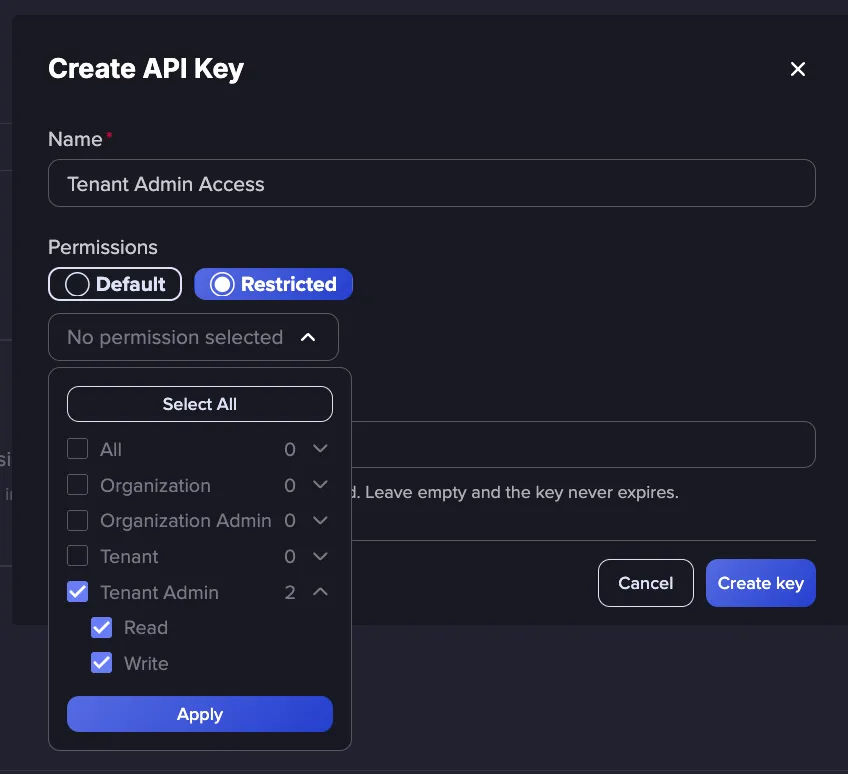Expand the Organization group chevron
The width and height of the screenshot is (848, 774).
click(x=320, y=484)
